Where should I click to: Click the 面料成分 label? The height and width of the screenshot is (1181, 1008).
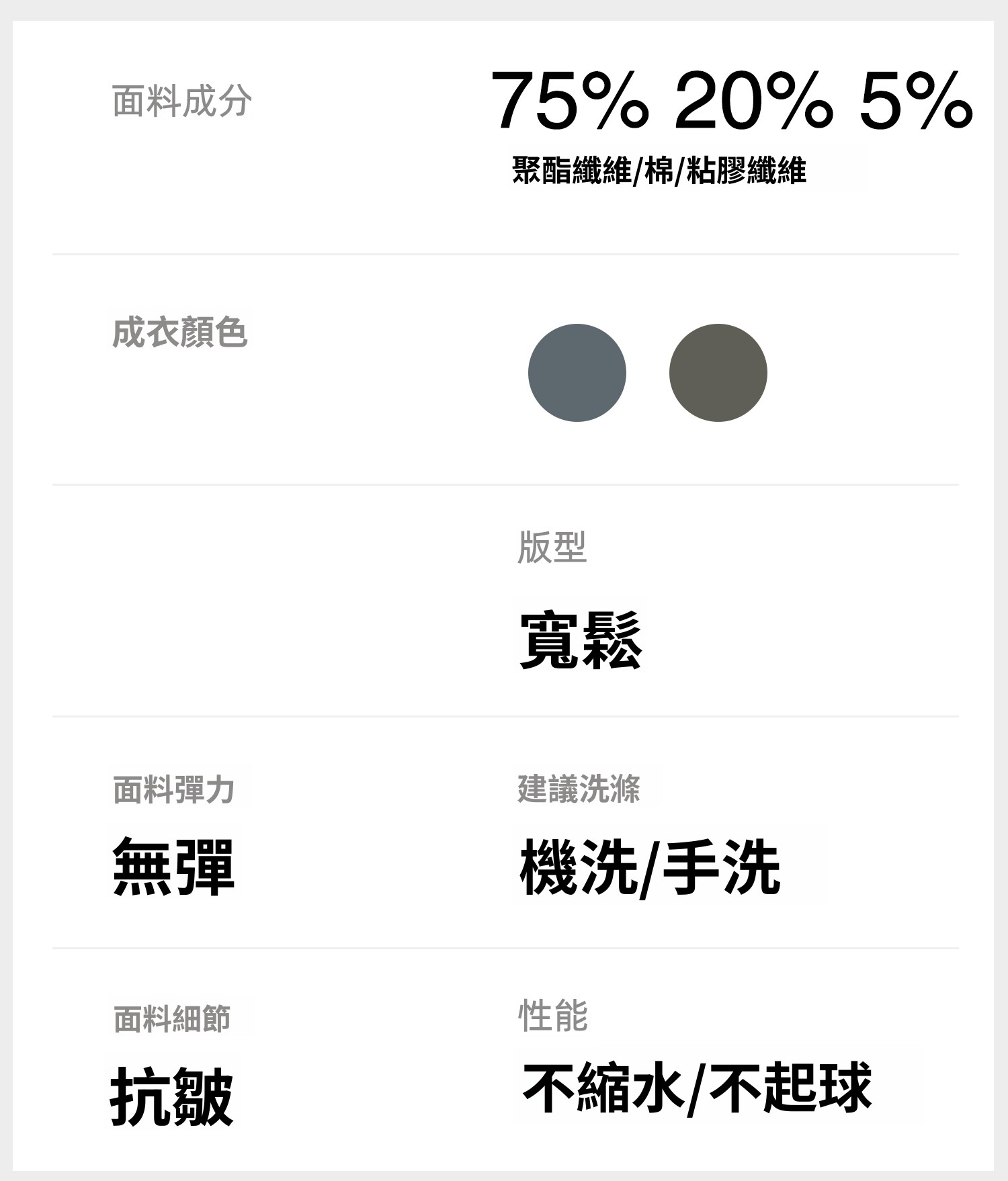coord(181,101)
